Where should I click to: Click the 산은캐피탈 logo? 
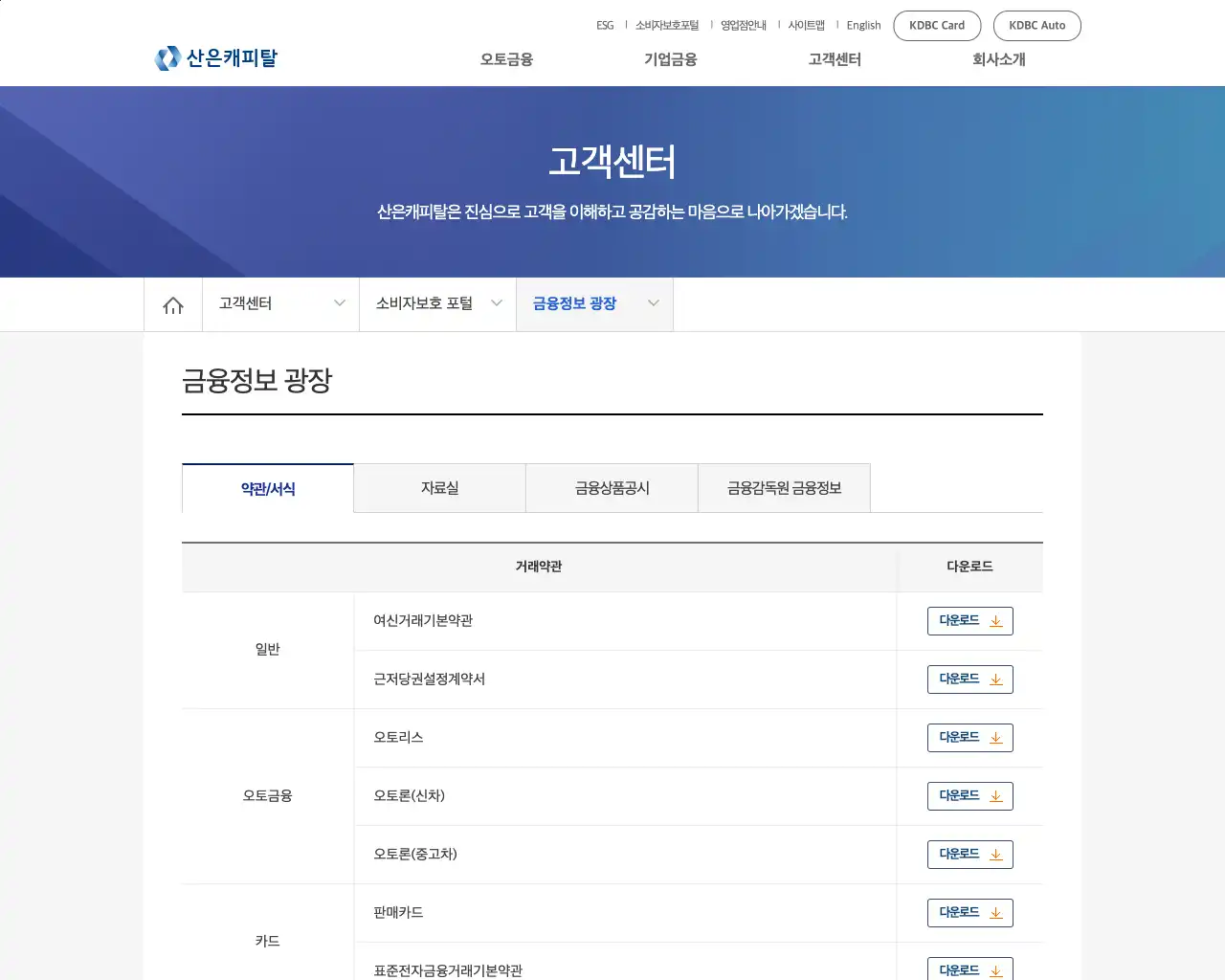[215, 57]
